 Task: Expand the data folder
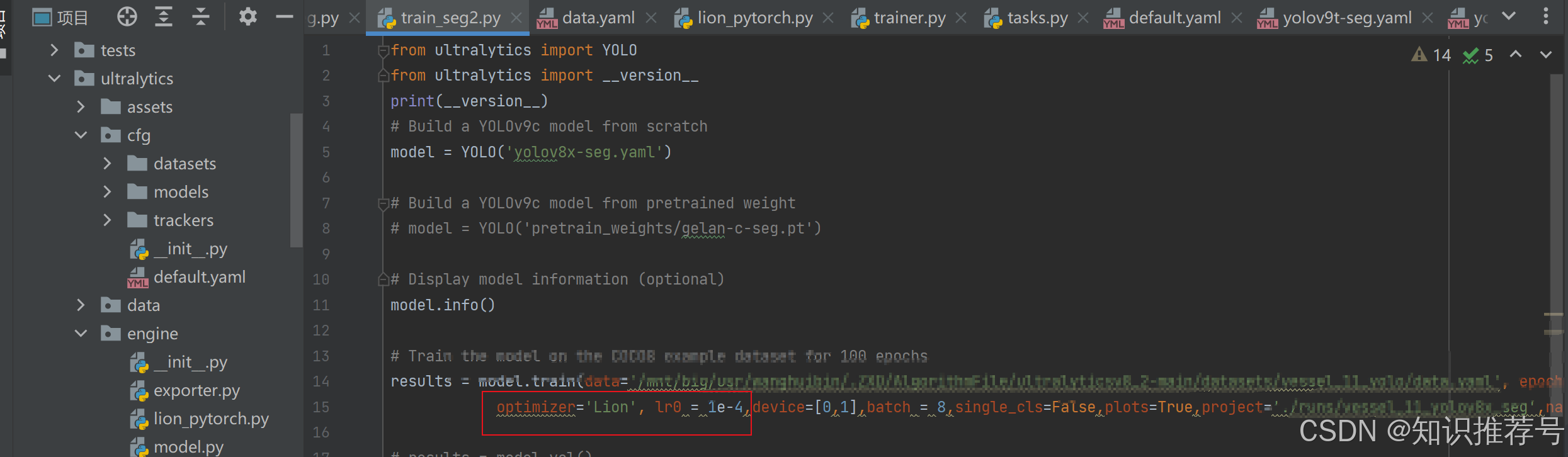pos(81,305)
